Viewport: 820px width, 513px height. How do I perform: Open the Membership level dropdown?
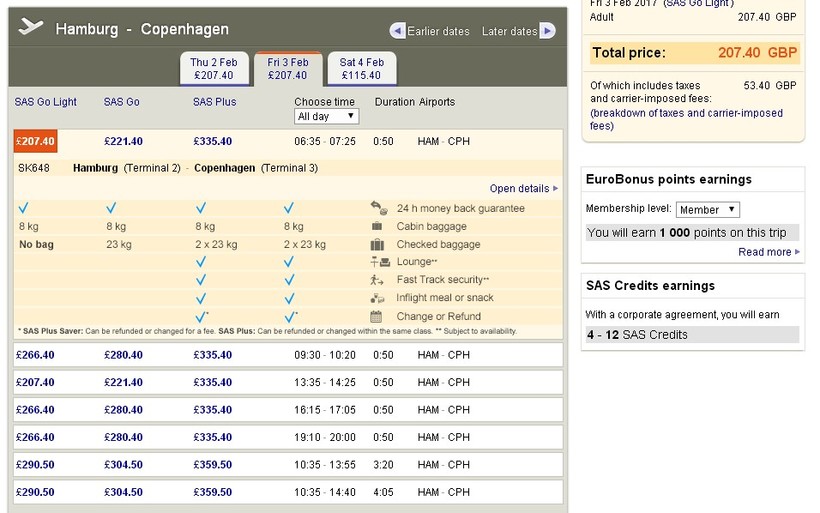[x=707, y=210]
